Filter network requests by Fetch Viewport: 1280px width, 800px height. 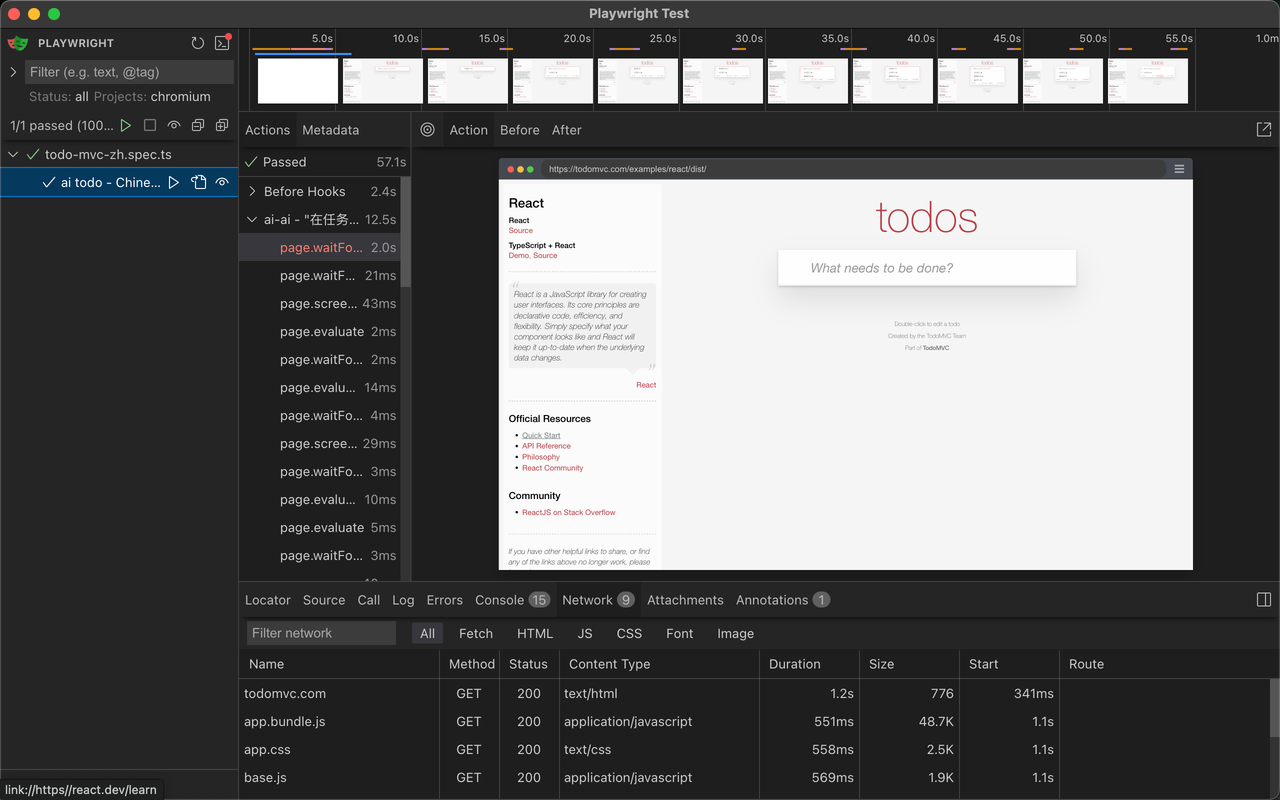pos(475,633)
